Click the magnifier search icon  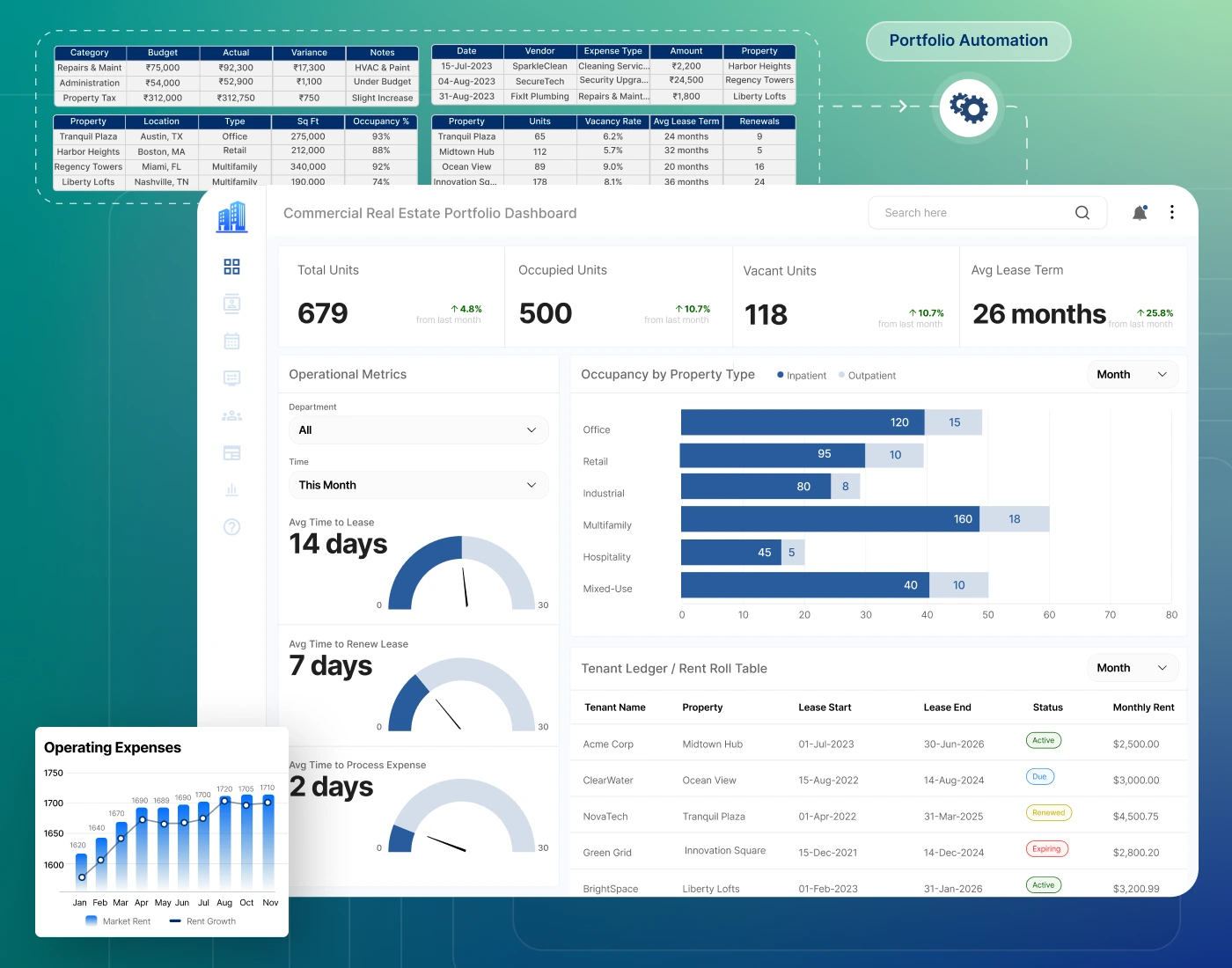coord(1082,213)
